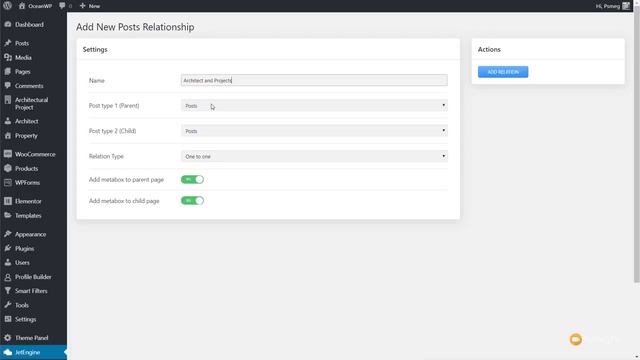Click the WordPress logo icon
Viewport: 640px width, 360px height.
tap(7, 6)
